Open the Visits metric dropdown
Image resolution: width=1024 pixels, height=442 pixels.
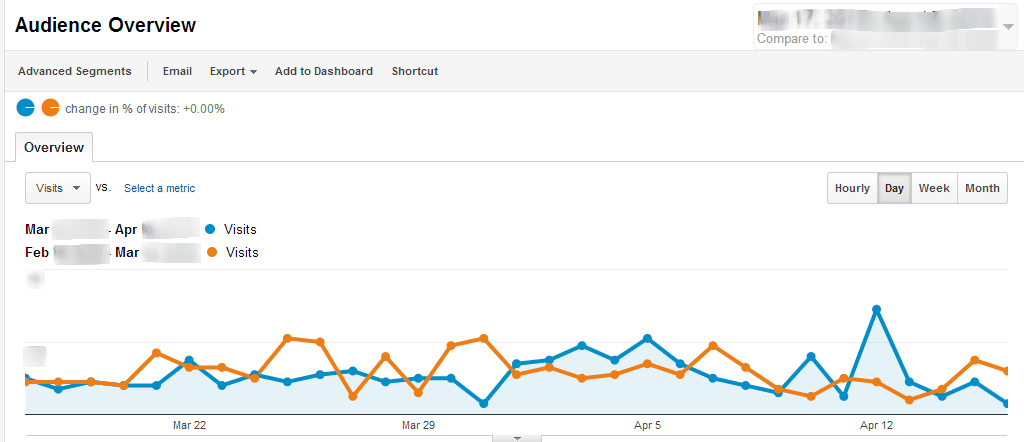pyautogui.click(x=57, y=188)
